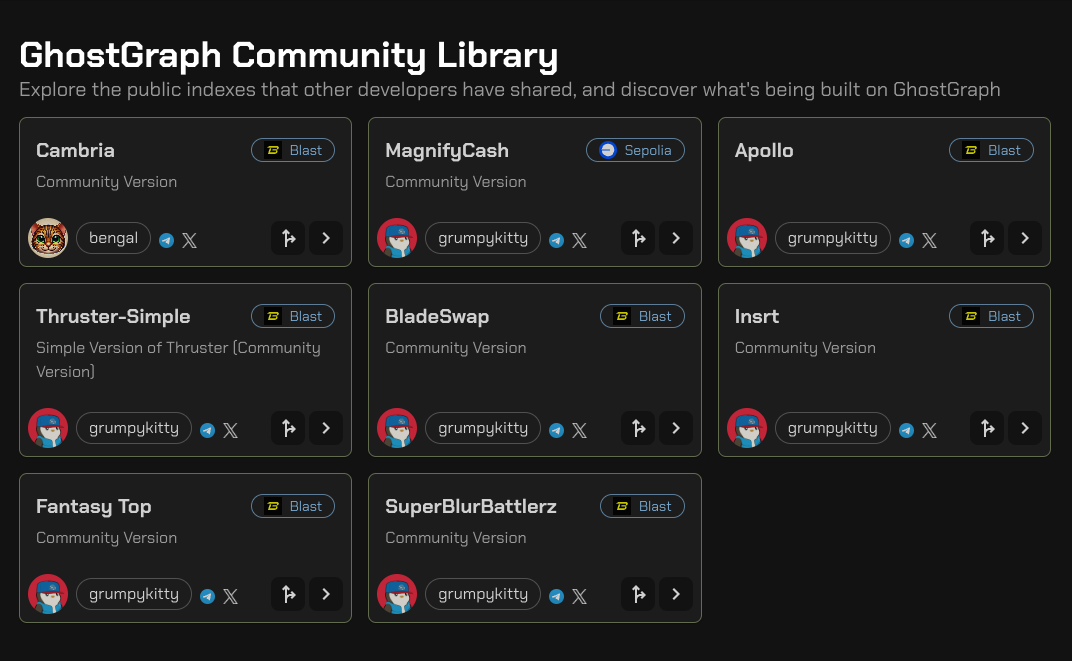
Task: Click the X (Twitter) icon on Apollo card
Action: pos(929,240)
